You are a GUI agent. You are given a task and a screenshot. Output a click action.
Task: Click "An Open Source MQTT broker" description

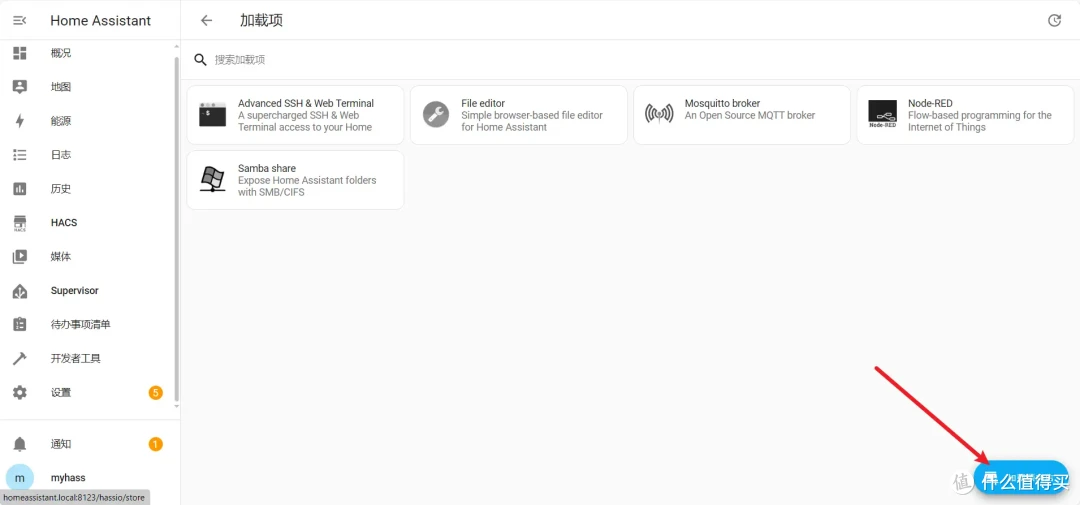point(749,115)
